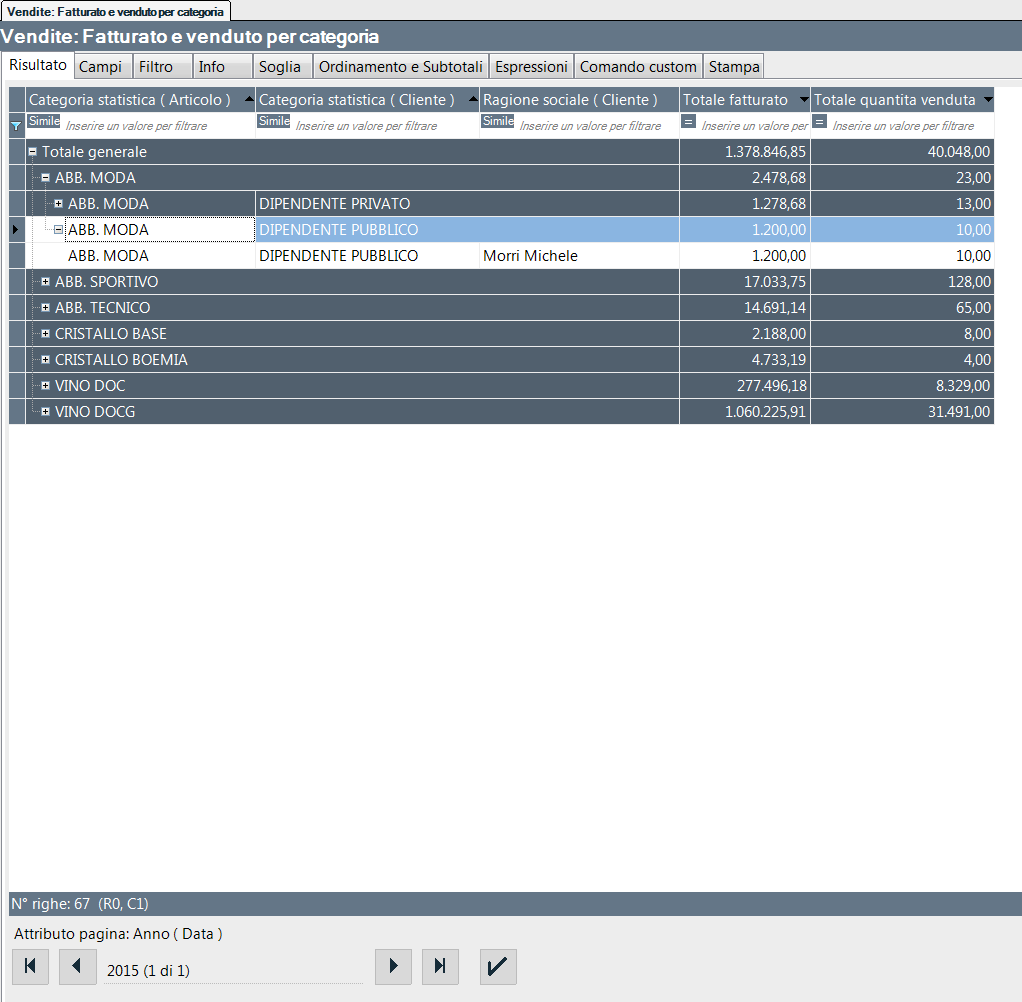Go to first page with navigation button
The width and height of the screenshot is (1022, 1002).
click(x=30, y=966)
